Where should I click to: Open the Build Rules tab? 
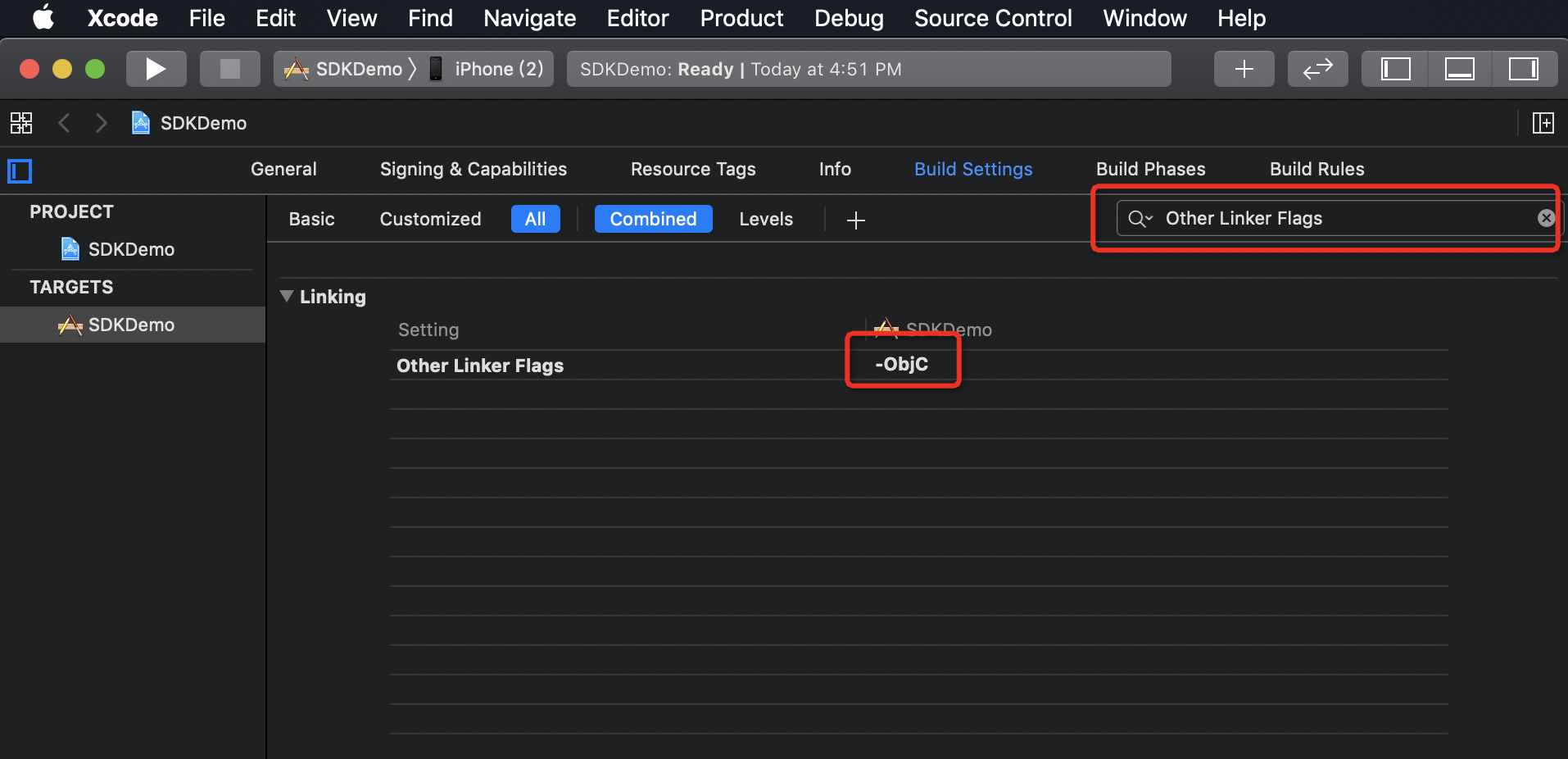(x=1317, y=169)
